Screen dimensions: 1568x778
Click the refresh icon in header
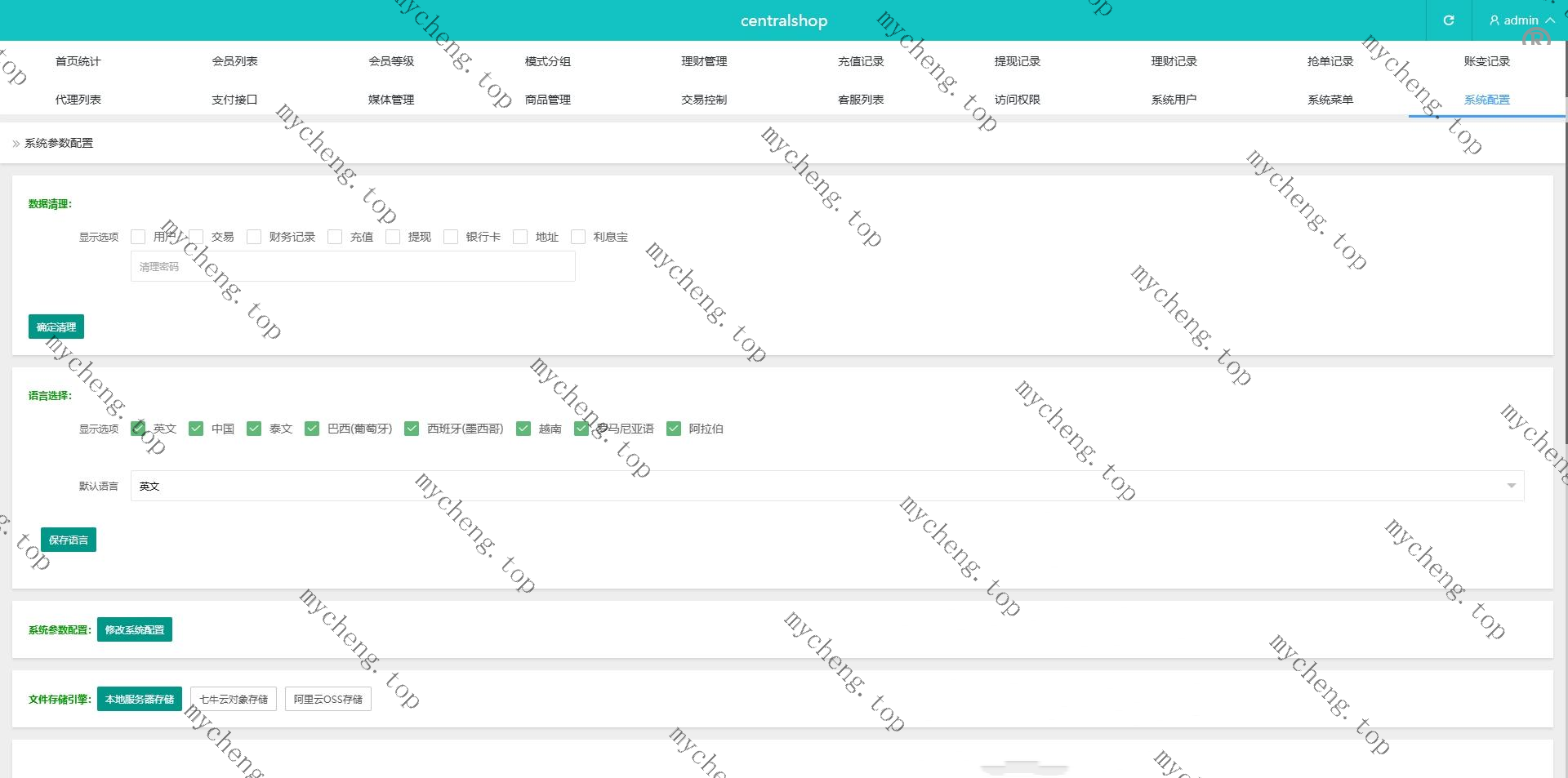point(1448,20)
